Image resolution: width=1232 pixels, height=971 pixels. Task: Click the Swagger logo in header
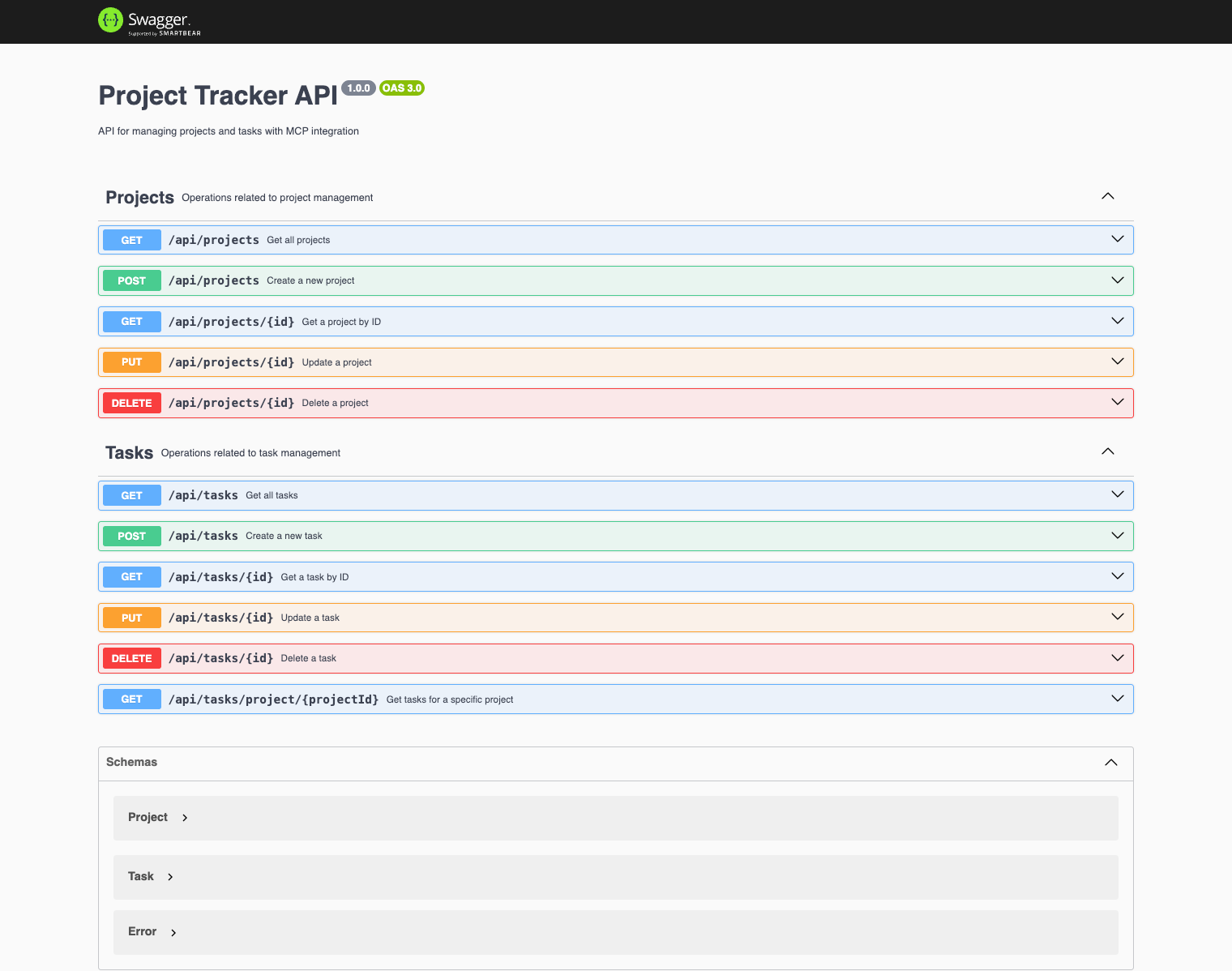point(149,21)
